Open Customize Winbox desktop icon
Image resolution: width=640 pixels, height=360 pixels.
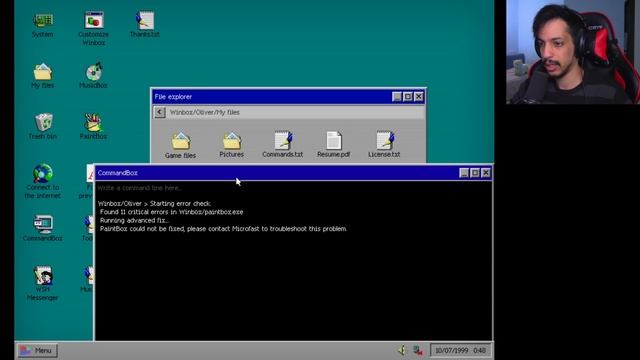93,29
